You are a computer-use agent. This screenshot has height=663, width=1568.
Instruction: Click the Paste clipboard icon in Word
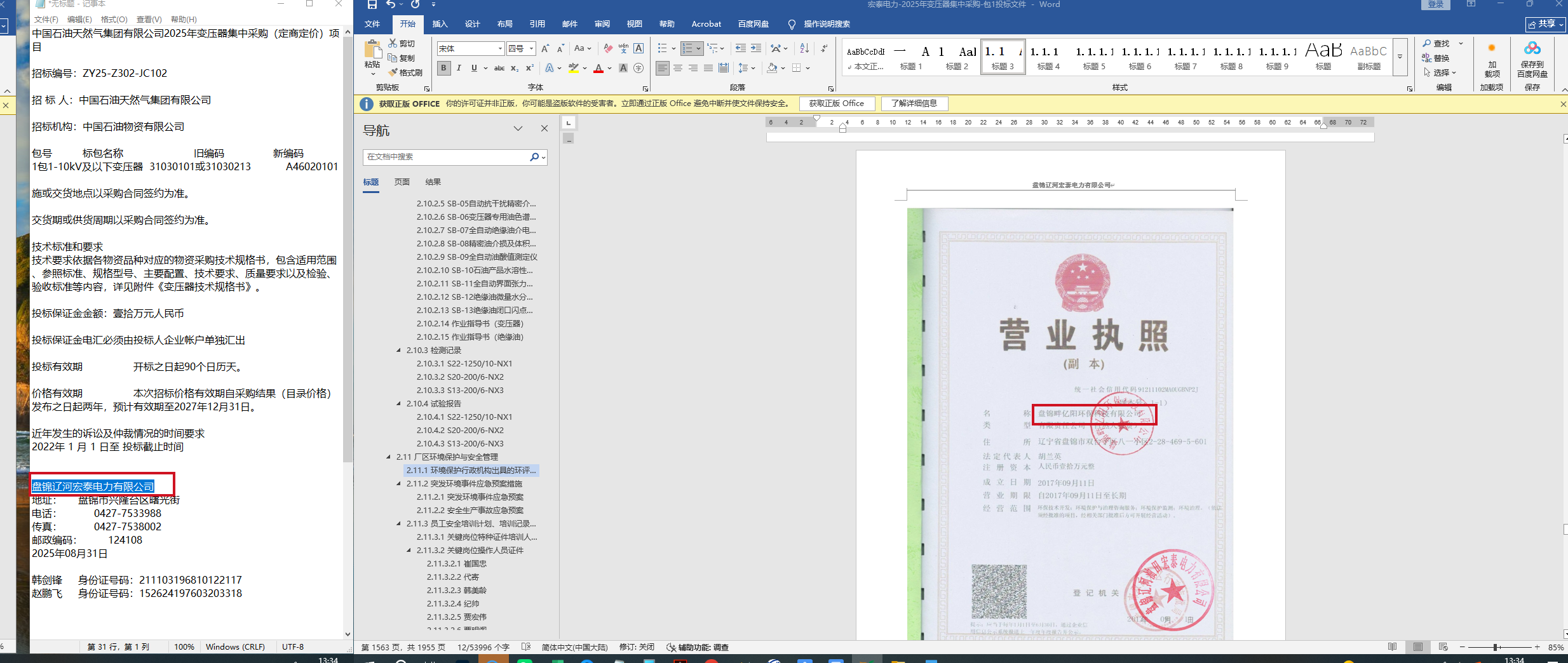[x=372, y=50]
